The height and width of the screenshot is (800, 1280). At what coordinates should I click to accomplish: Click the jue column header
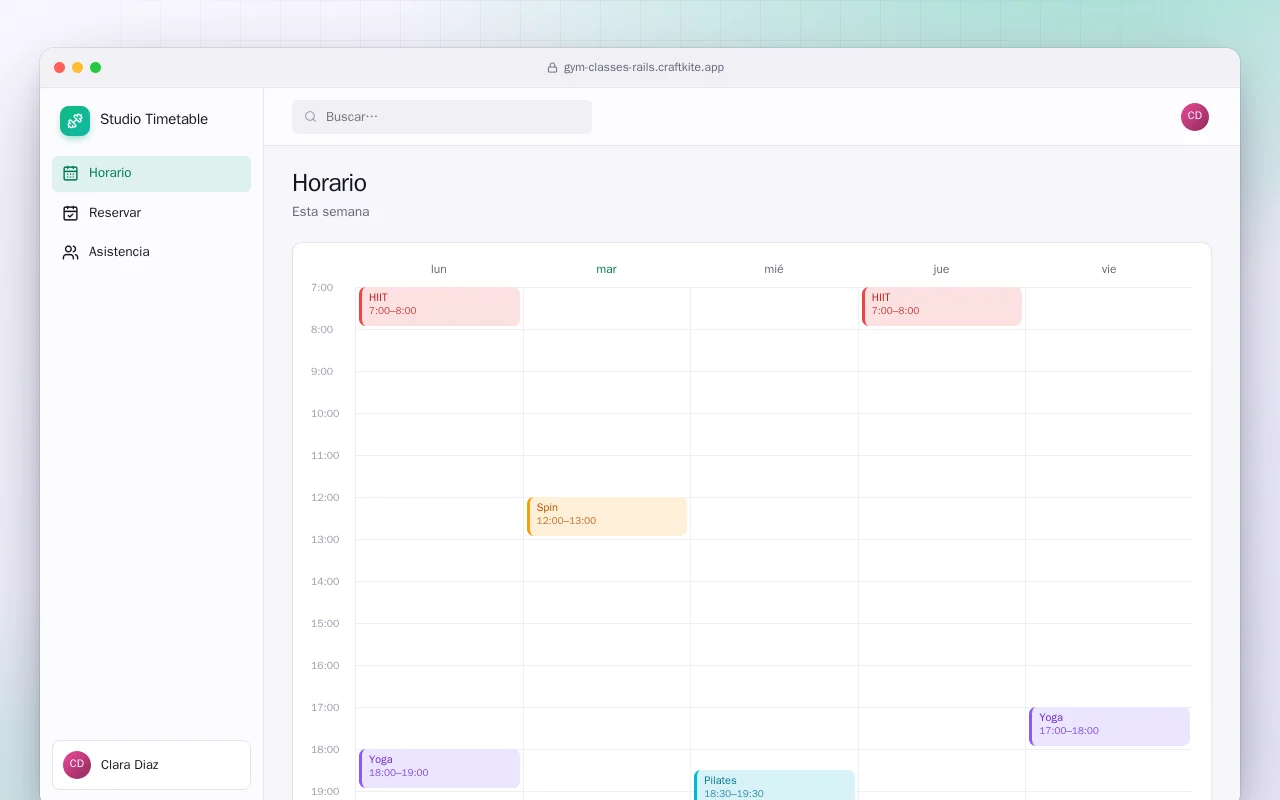[x=941, y=269]
